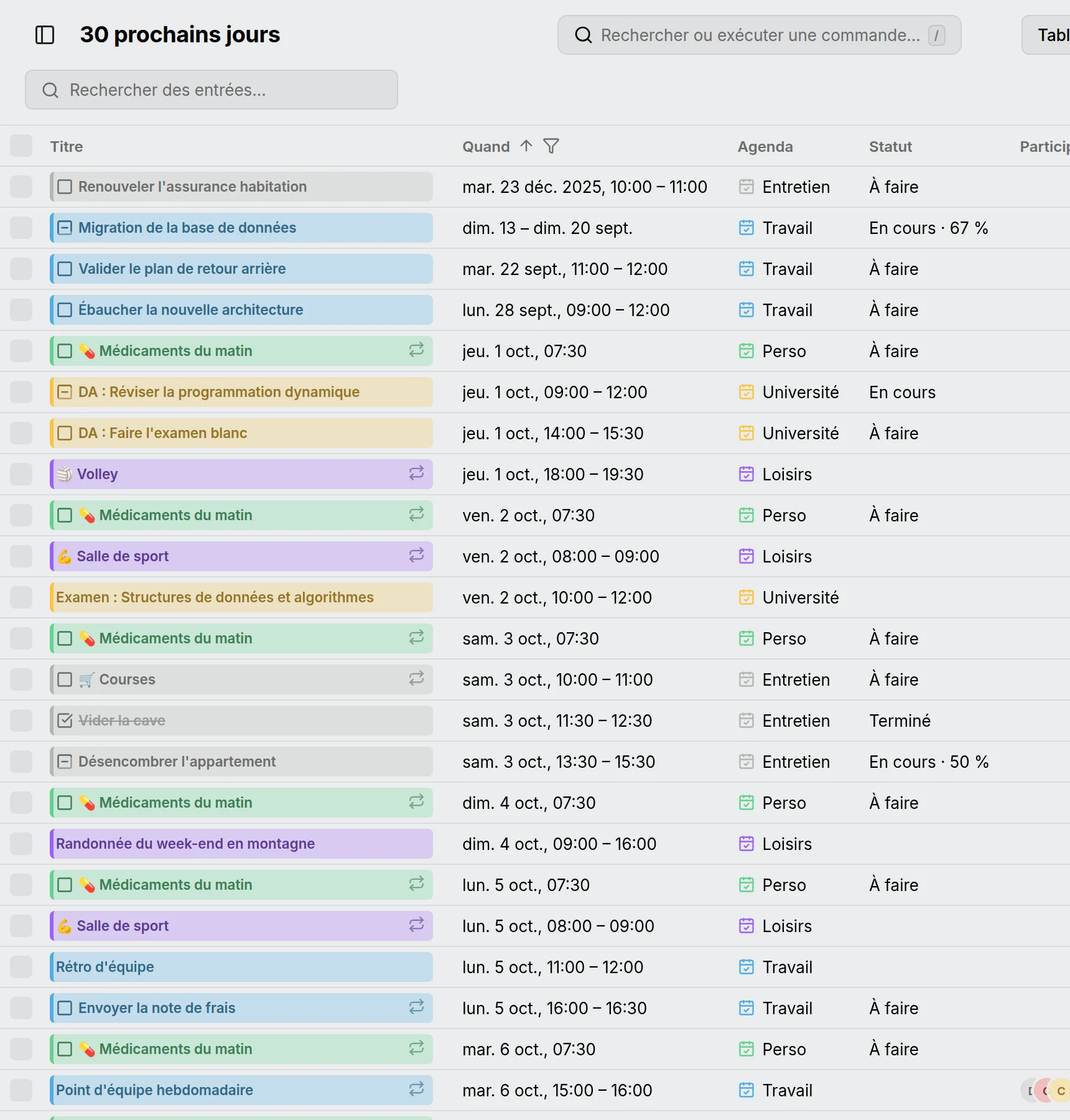The image size is (1070, 1120).
Task: Check the Ébaucher la nouvelle architecture task box
Action: pyautogui.click(x=65, y=310)
